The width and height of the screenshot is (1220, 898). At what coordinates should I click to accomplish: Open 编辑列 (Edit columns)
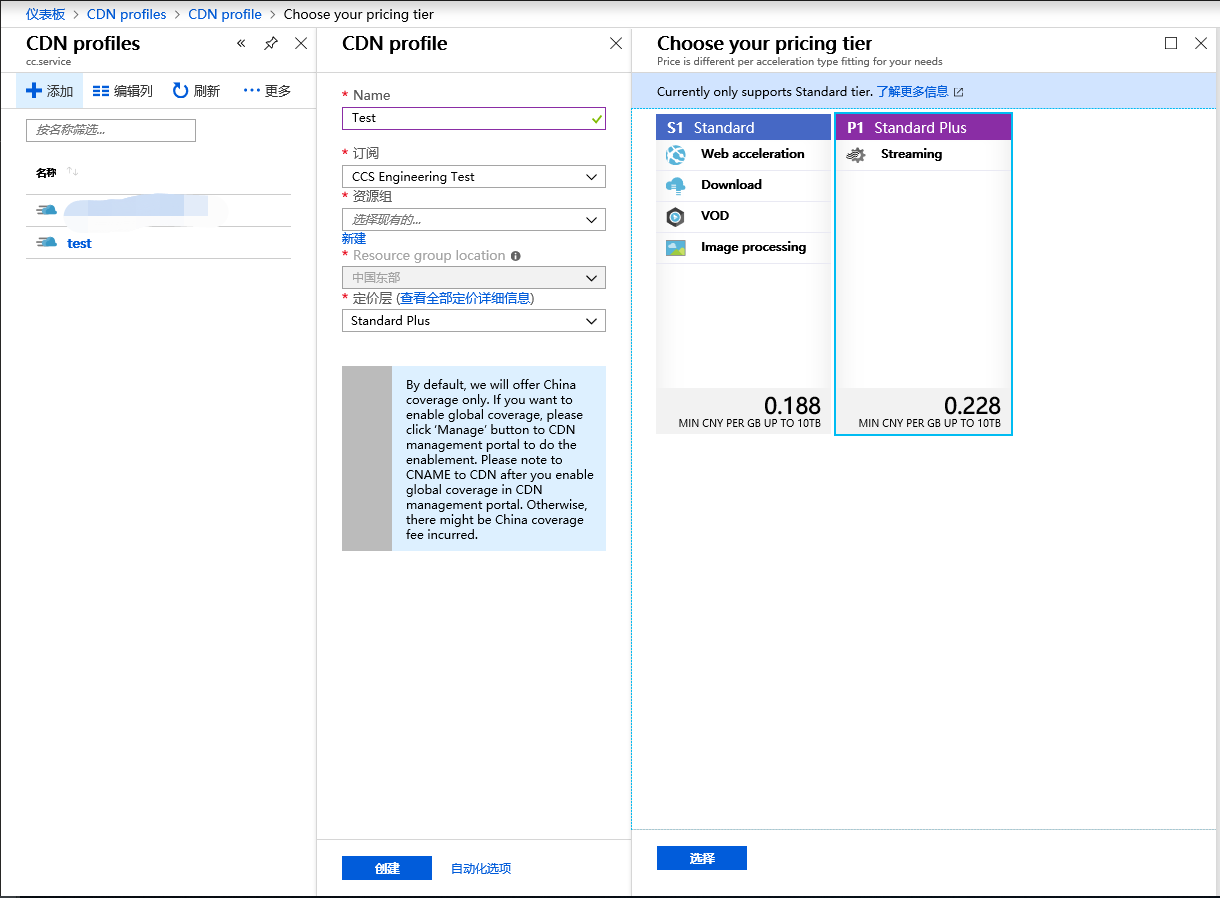pos(123,91)
